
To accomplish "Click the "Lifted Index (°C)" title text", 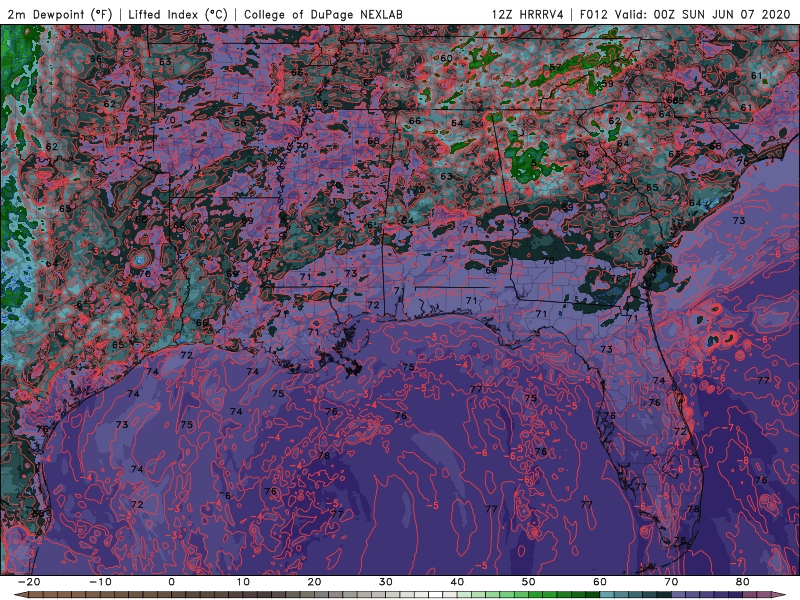I will point(178,14).
